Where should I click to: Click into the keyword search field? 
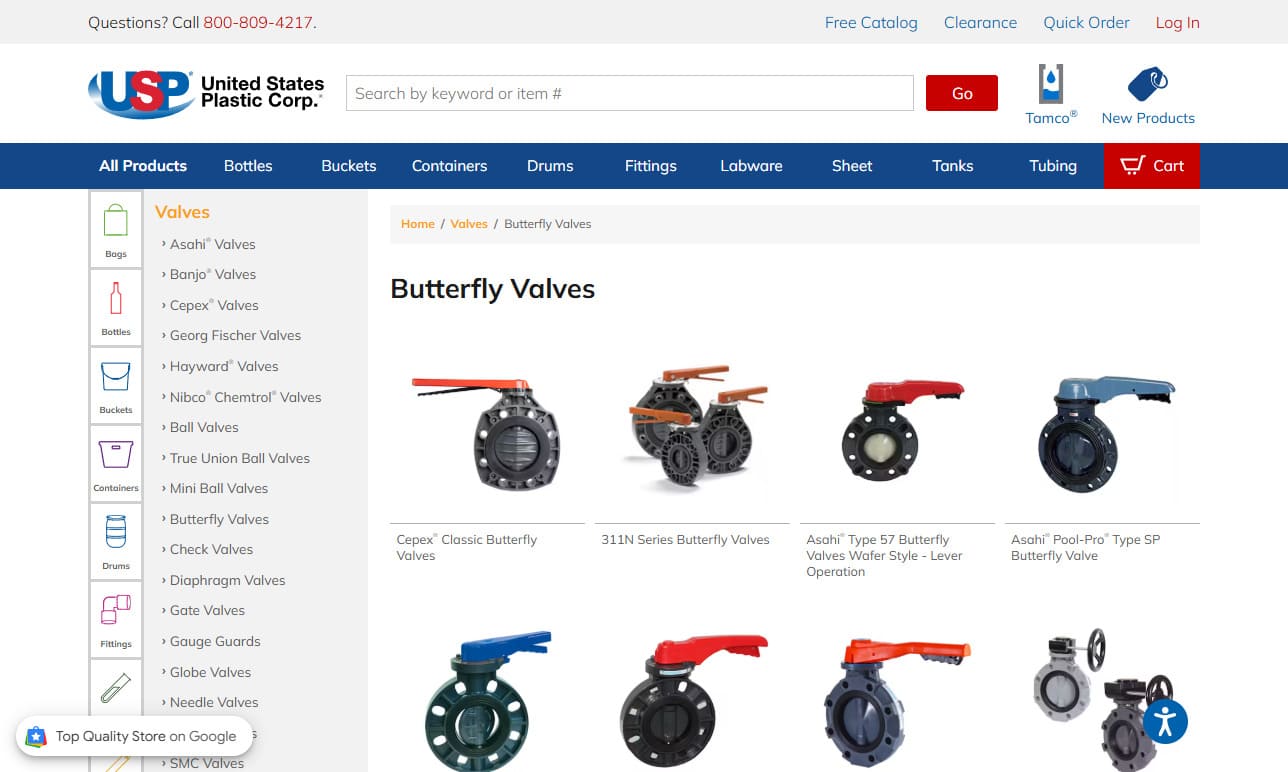(x=629, y=93)
